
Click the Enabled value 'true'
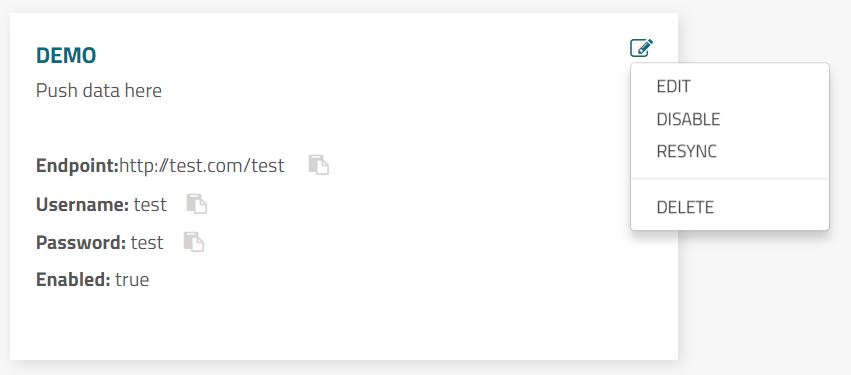coord(132,280)
